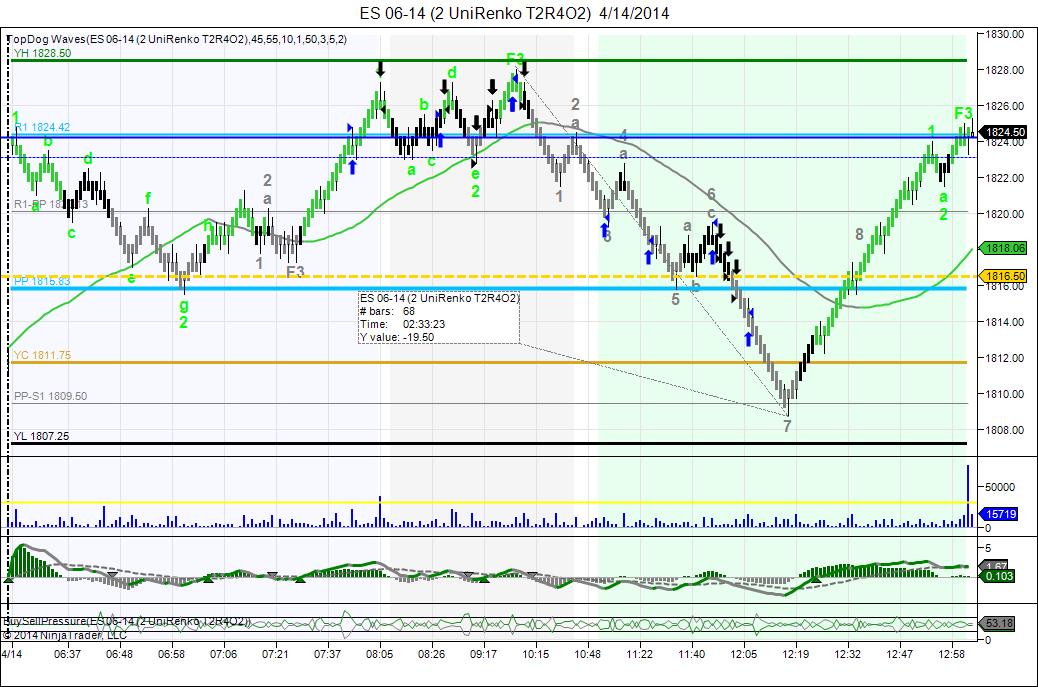Click the 12:47 time axis label
1038x687 pixels.
[x=899, y=654]
